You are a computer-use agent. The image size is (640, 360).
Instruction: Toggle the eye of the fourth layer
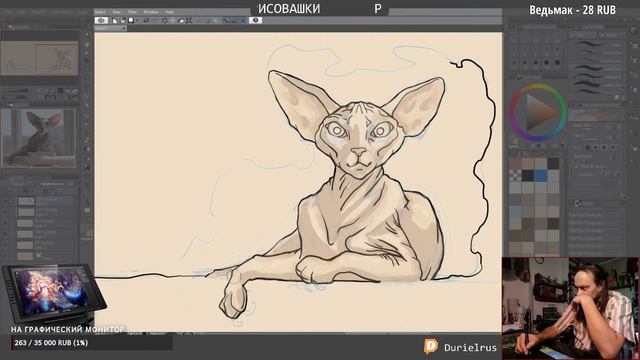coord(5,234)
